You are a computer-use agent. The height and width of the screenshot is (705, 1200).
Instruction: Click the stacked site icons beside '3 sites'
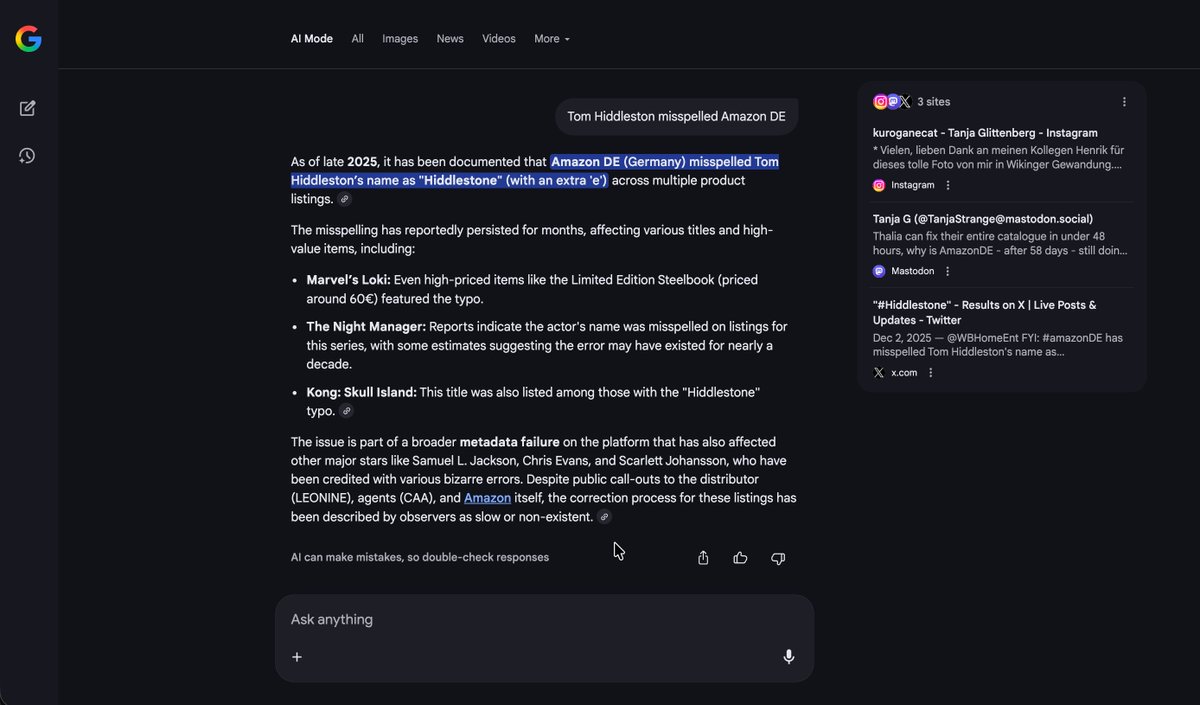click(892, 102)
